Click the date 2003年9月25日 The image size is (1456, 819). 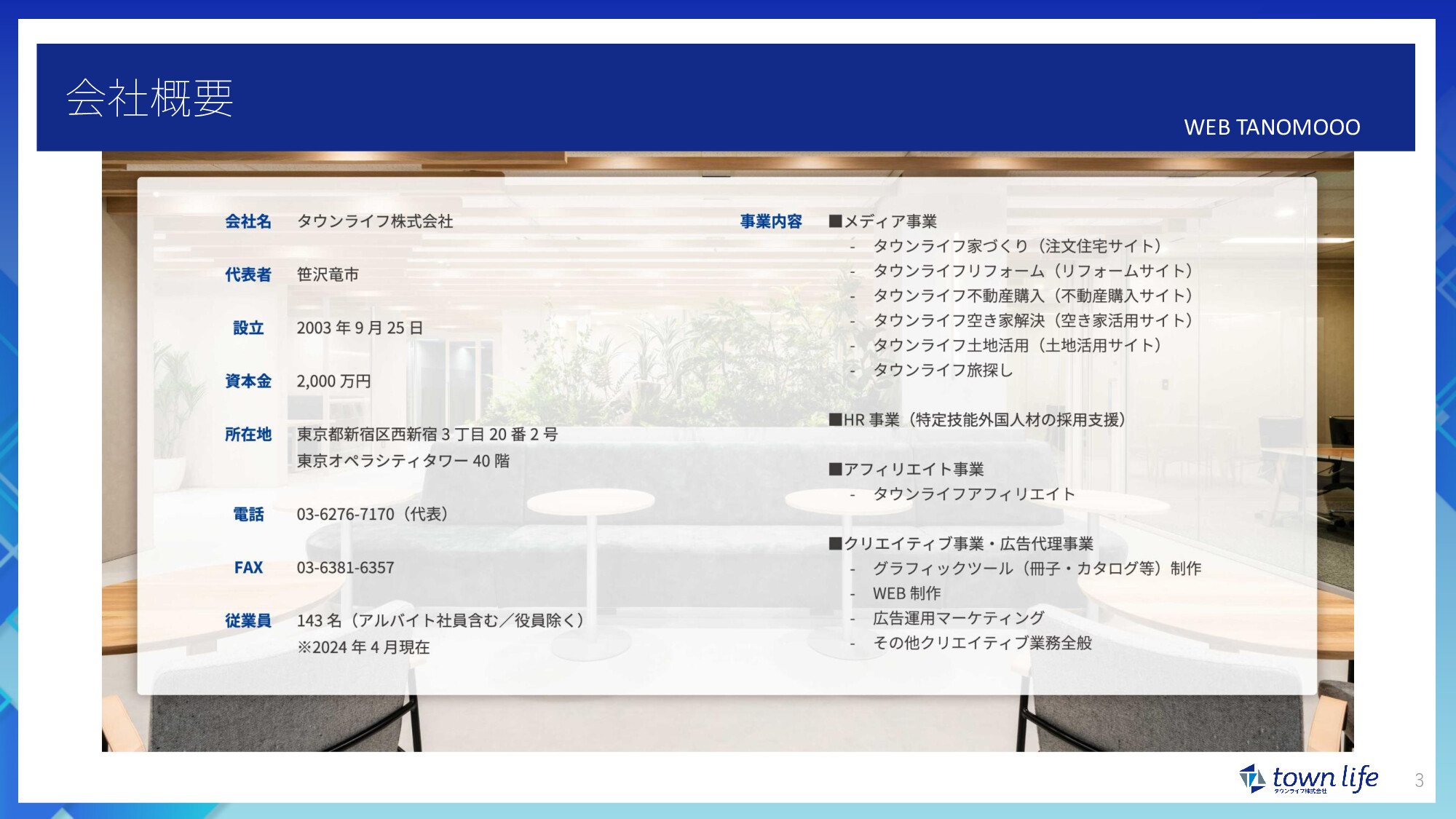coord(360,328)
